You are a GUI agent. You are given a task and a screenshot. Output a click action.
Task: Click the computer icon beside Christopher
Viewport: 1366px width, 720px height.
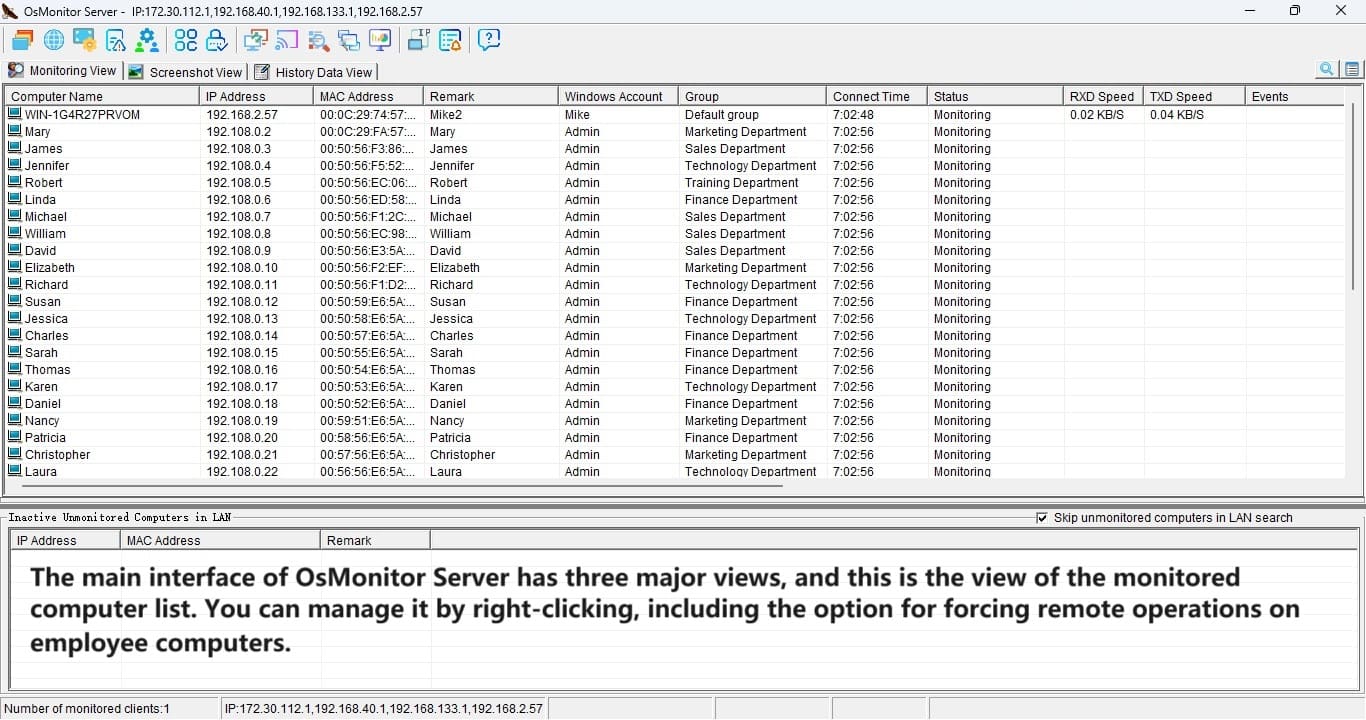click(x=14, y=454)
